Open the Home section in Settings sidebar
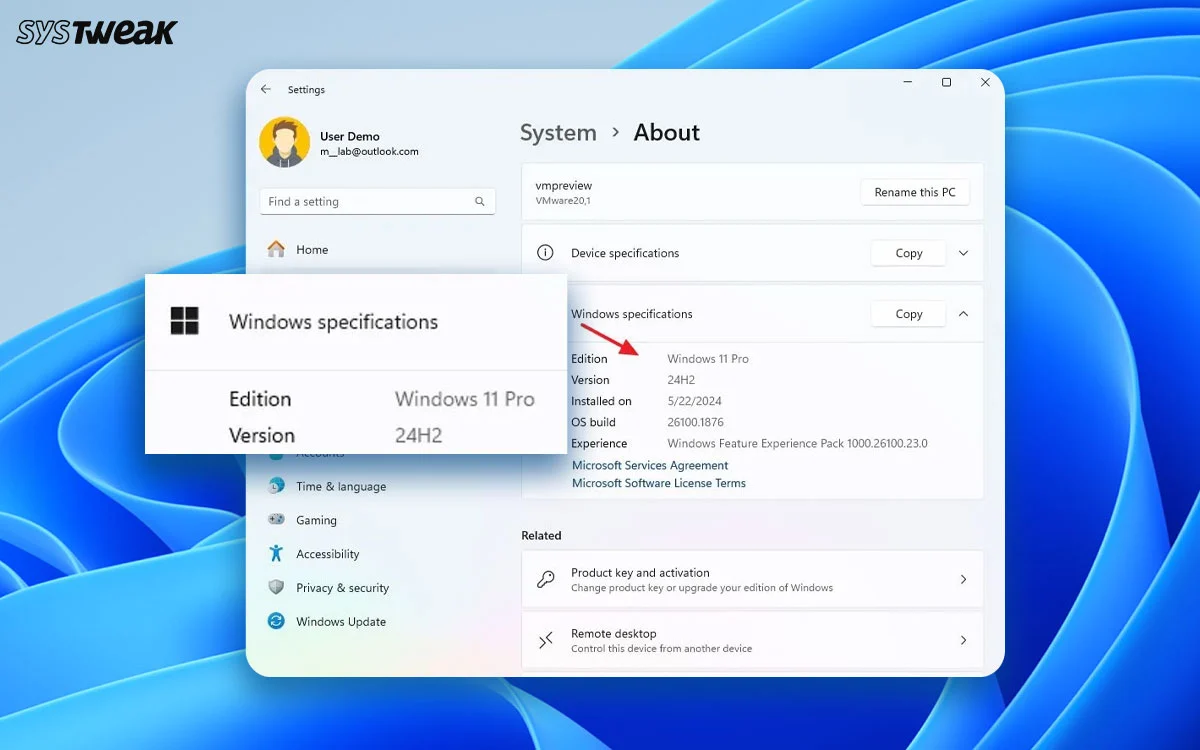 312,249
